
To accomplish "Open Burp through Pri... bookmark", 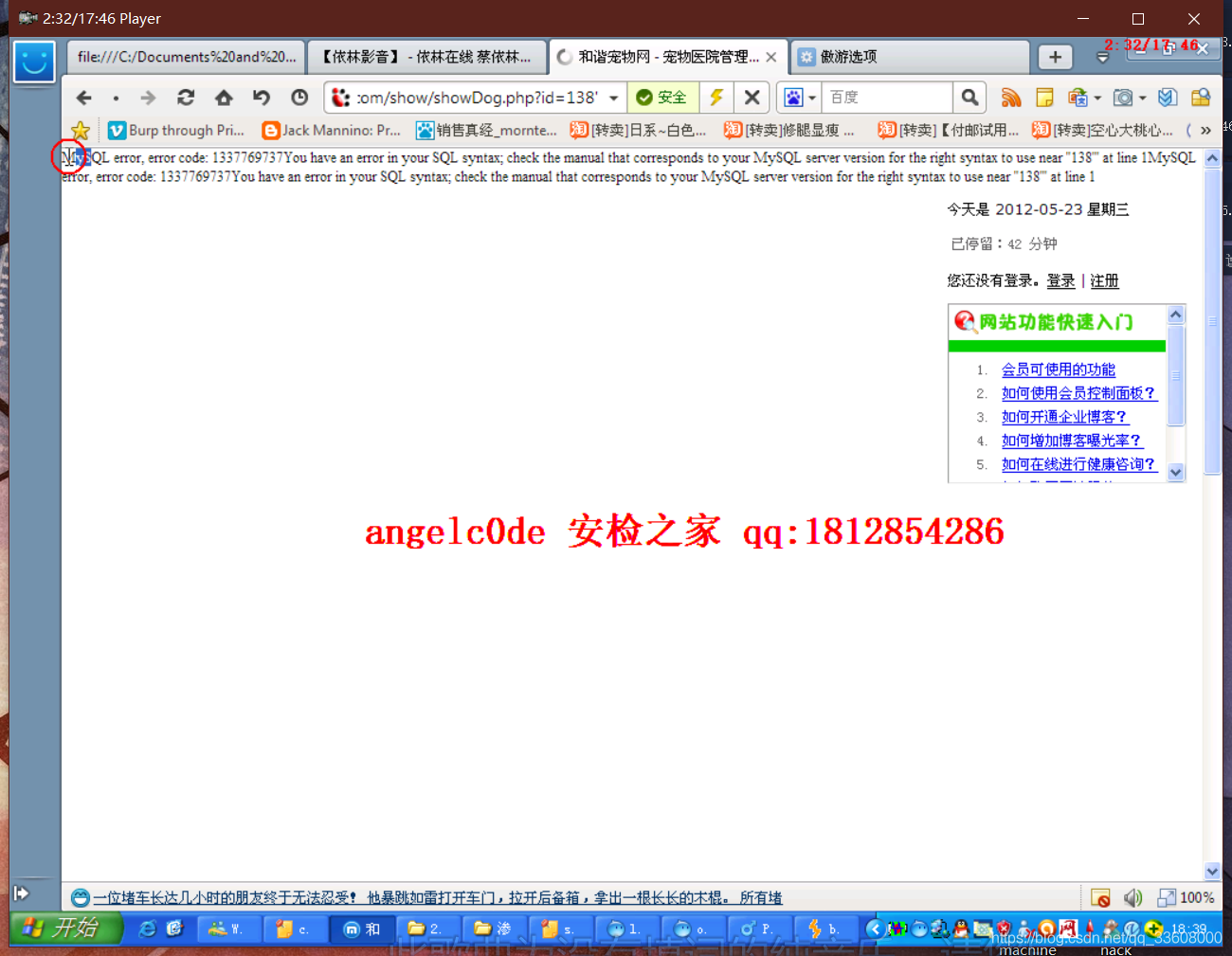I will point(177,130).
